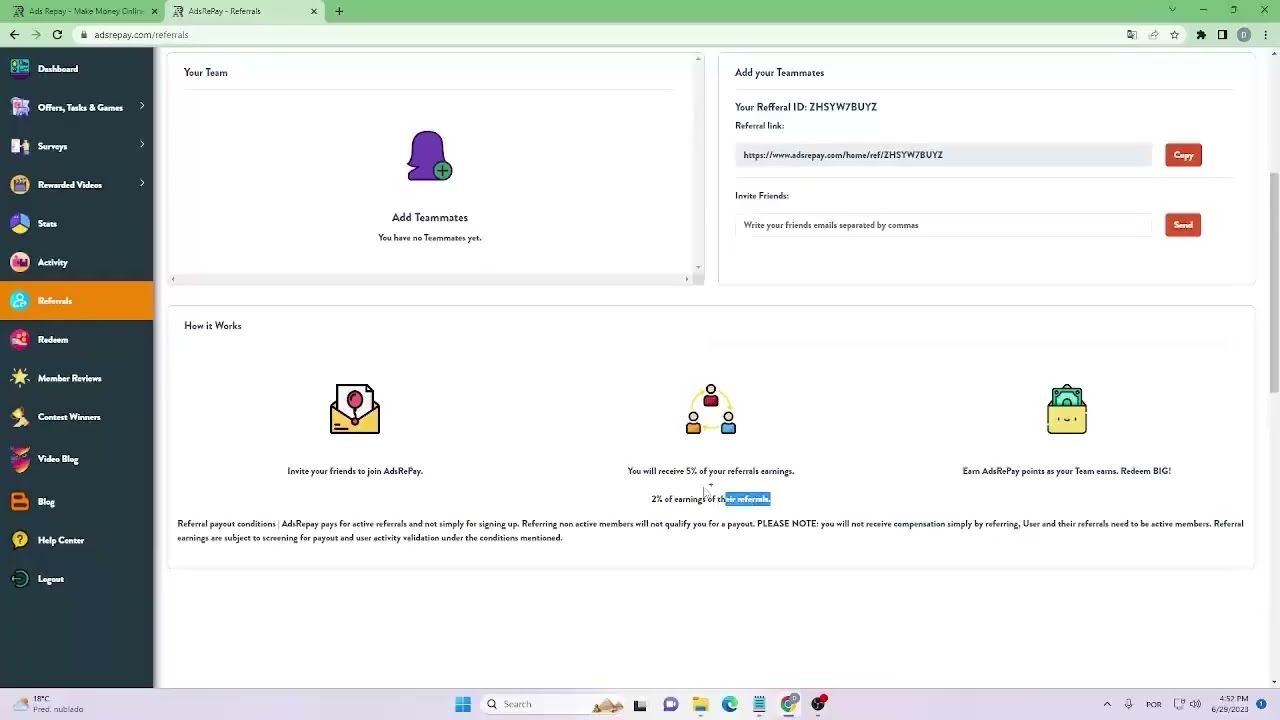The image size is (1280, 720).
Task: Open the Member Reviews menu item
Action: click(x=70, y=378)
